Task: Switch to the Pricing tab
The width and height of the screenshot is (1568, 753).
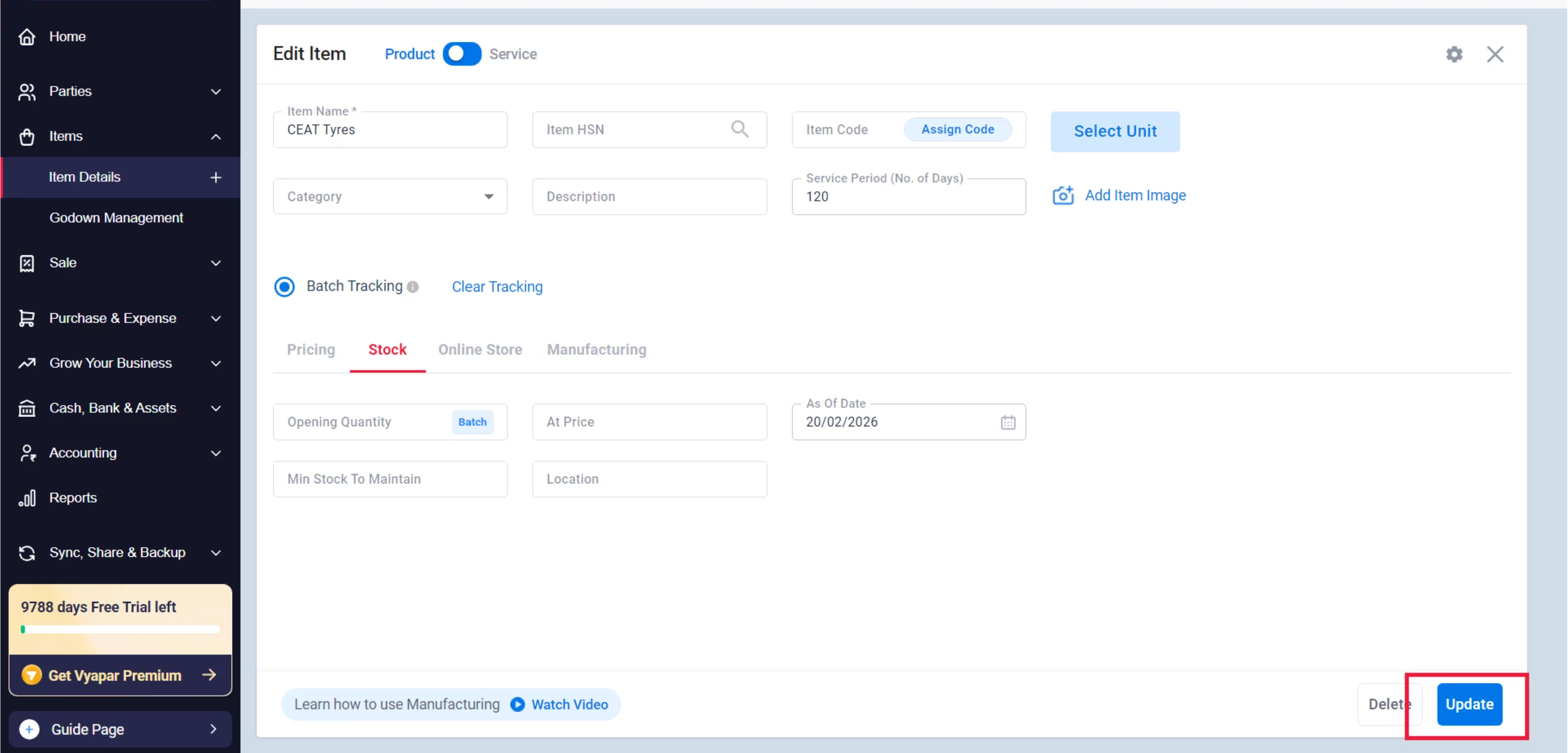Action: 311,350
